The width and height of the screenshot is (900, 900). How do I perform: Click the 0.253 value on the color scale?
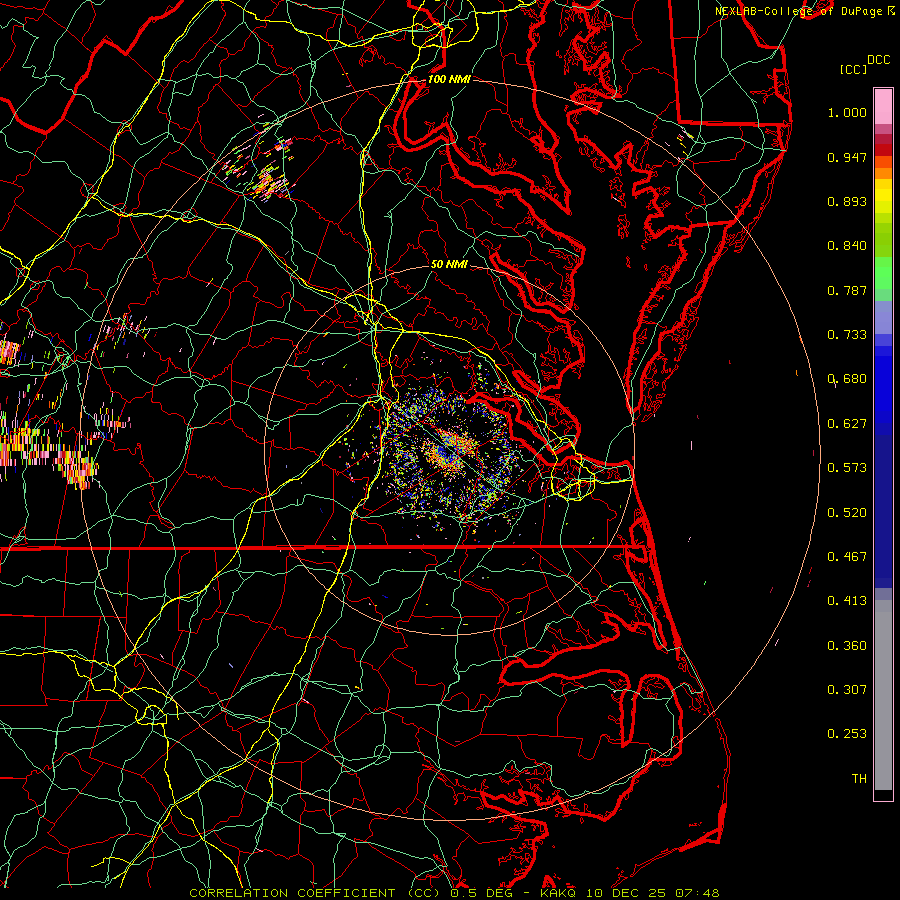coord(847,734)
